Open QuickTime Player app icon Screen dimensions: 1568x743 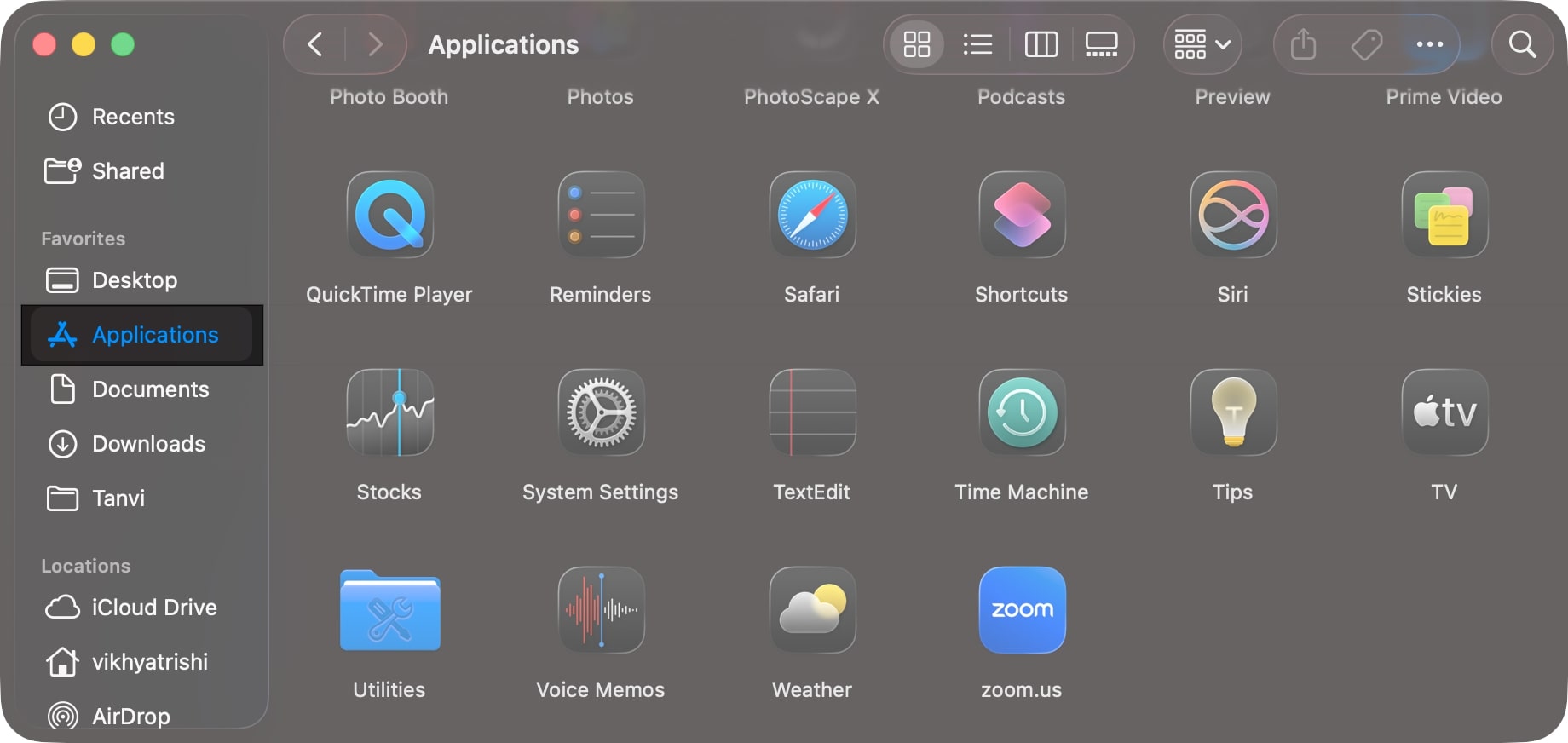pyautogui.click(x=389, y=215)
